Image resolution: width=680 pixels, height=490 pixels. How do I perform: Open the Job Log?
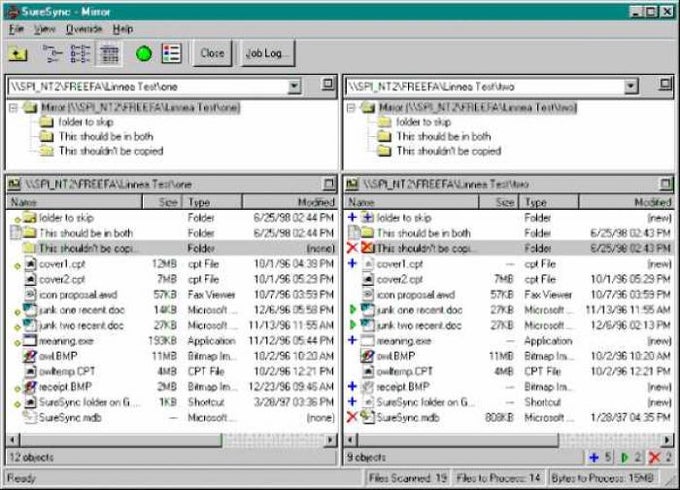click(x=267, y=53)
